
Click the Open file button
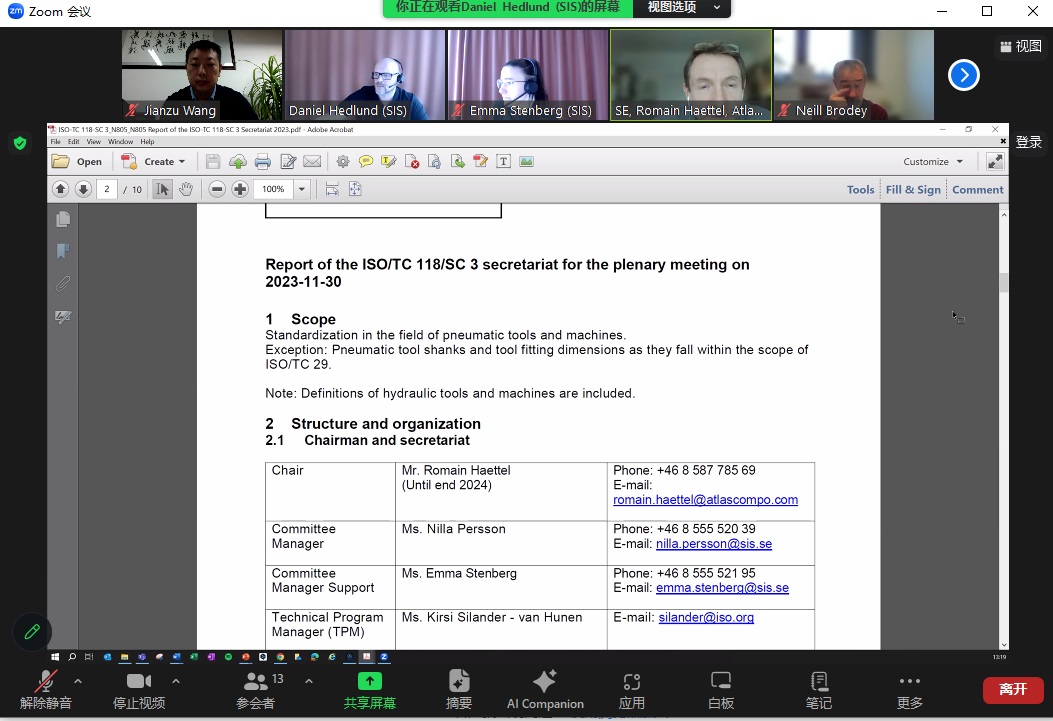coord(77,162)
